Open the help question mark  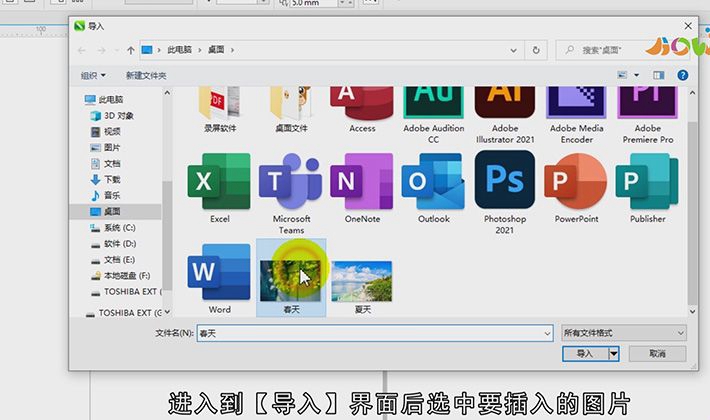coord(682,75)
